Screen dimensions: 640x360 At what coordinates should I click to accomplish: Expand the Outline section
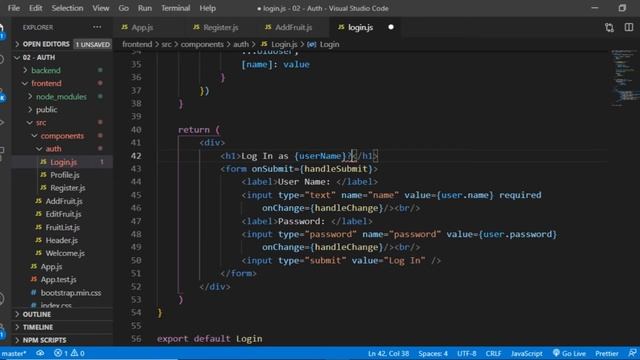[x=37, y=314]
